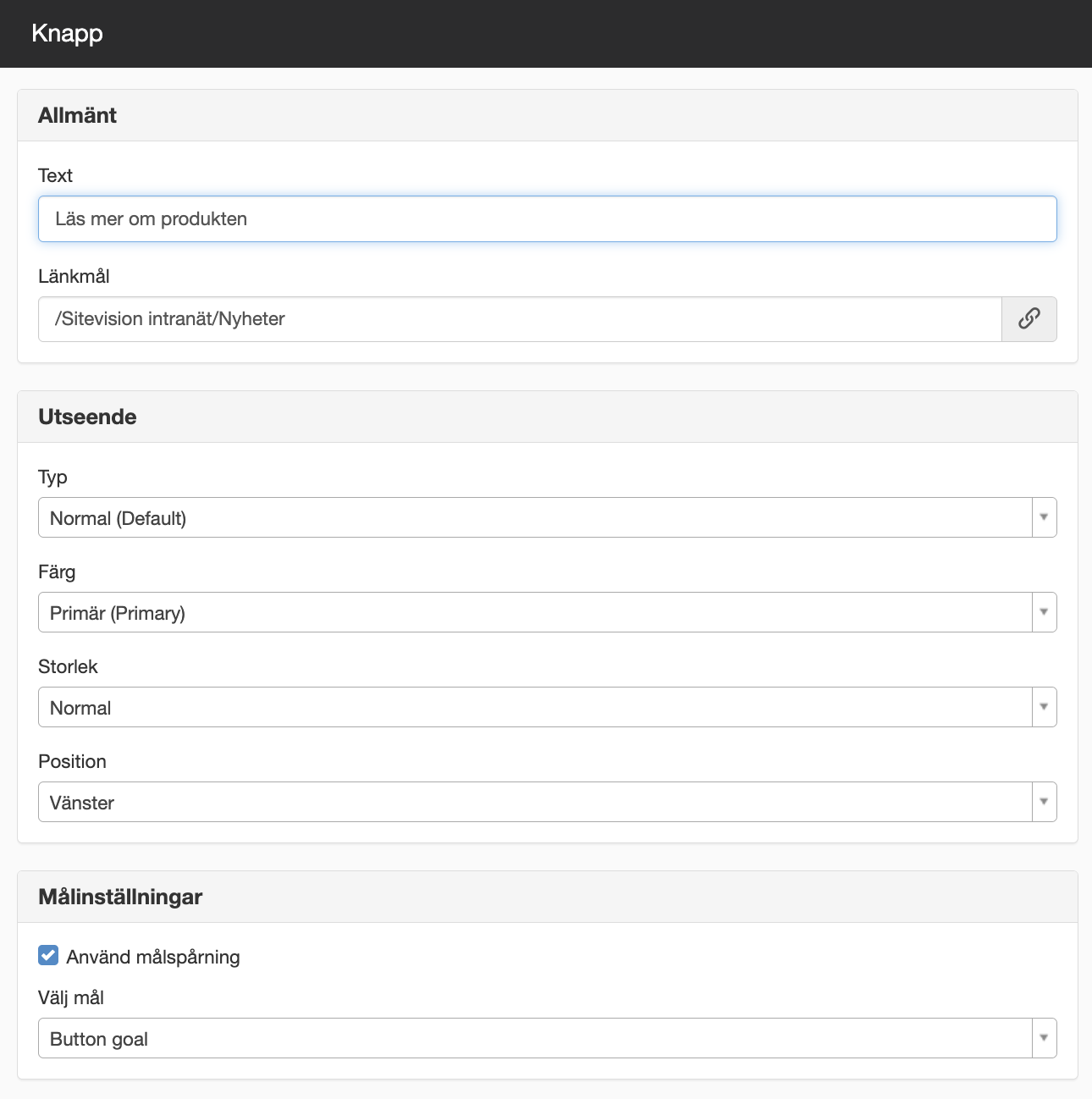
Task: Click the Färg dropdown arrow
Action: click(x=1044, y=612)
